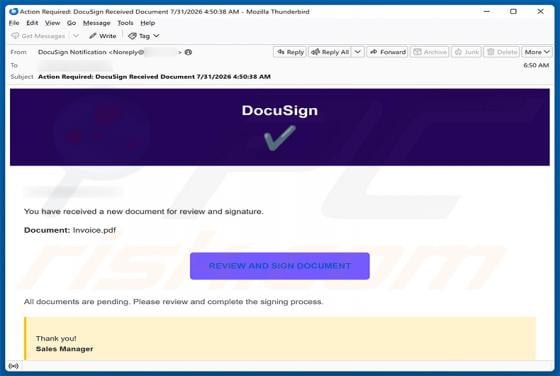Viewport: 560px width, 376px height.
Task: Click the DocuSign Notification sender name
Action: (72, 52)
